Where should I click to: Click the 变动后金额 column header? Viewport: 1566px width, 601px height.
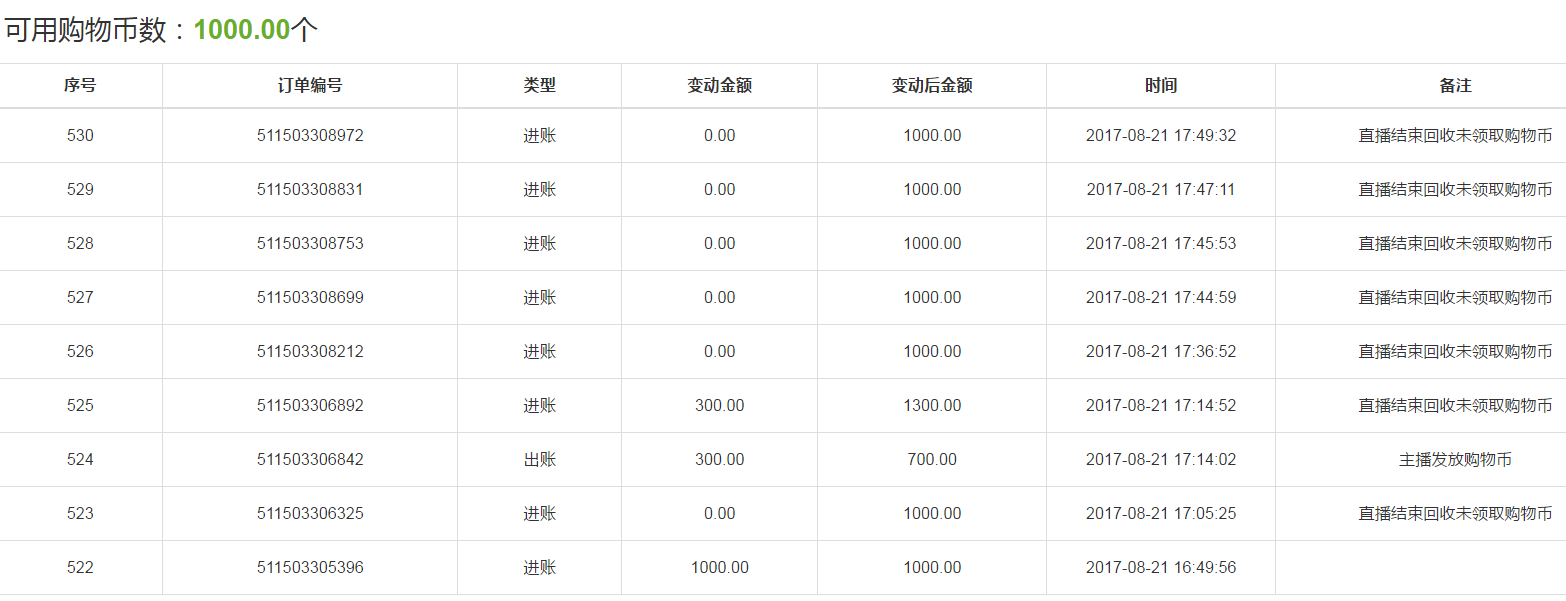pos(932,86)
